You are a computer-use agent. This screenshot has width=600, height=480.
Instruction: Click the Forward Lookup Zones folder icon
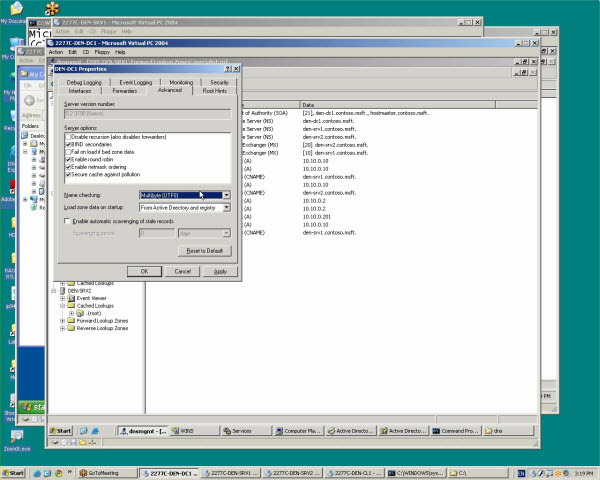71,321
